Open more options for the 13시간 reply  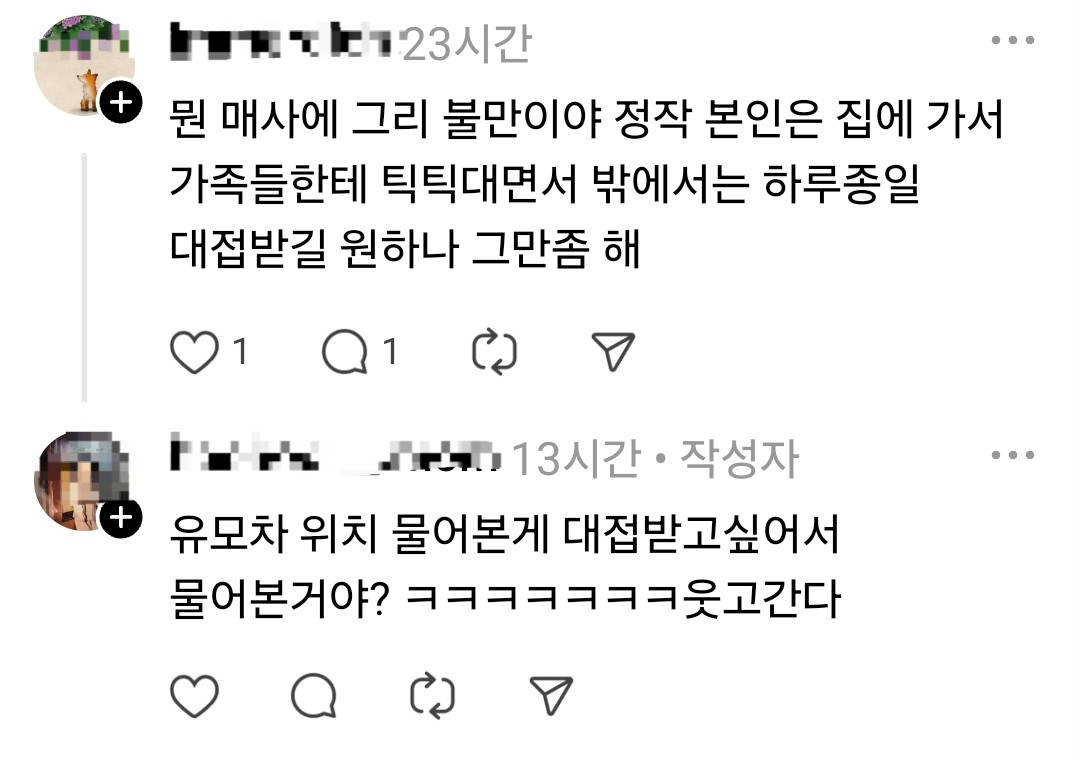tap(1013, 455)
